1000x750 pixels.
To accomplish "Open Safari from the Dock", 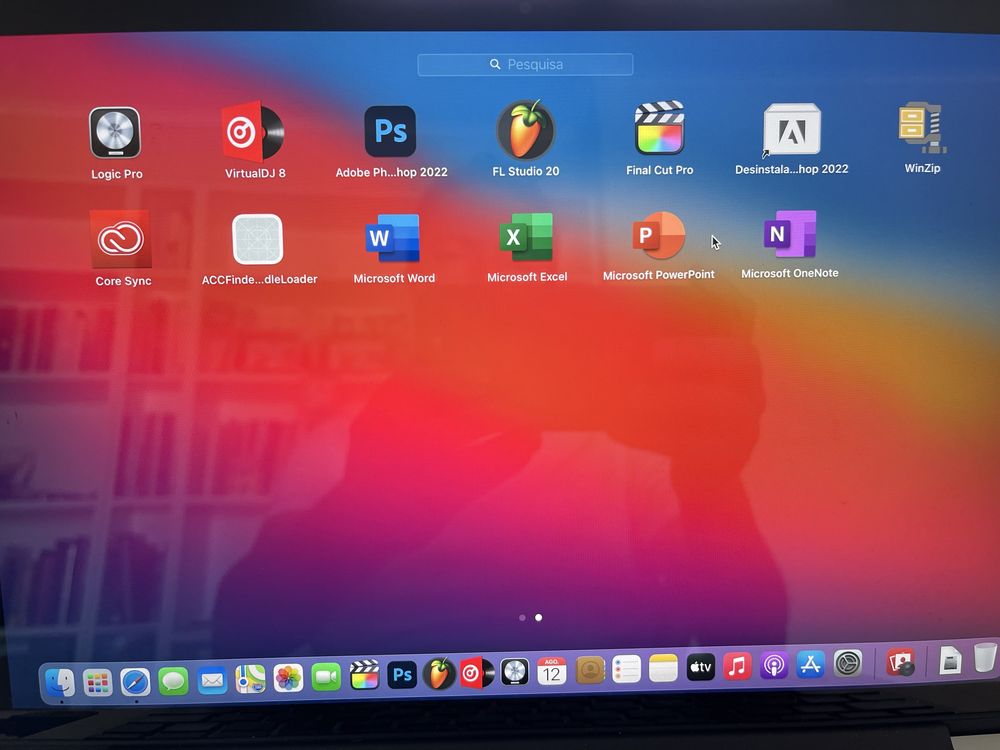I will (135, 682).
